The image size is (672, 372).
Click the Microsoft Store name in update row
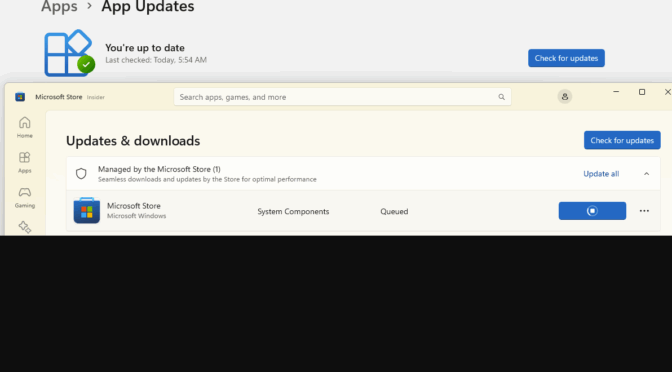click(134, 206)
